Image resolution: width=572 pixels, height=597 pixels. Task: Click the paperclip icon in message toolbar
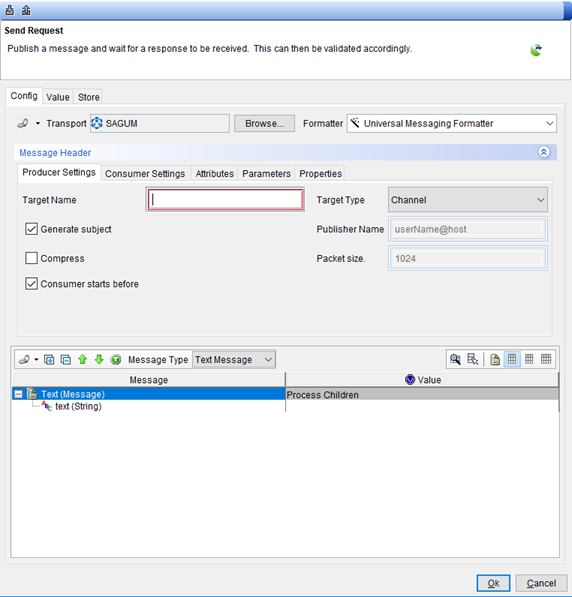24,359
